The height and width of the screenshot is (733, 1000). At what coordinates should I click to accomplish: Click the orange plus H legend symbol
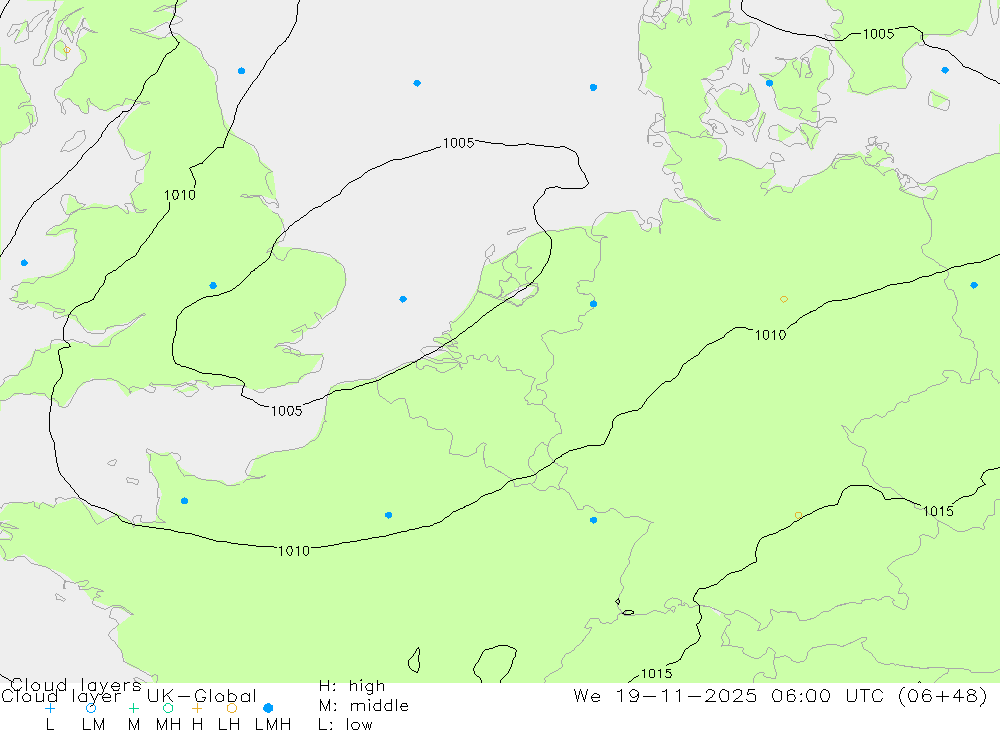[197, 708]
